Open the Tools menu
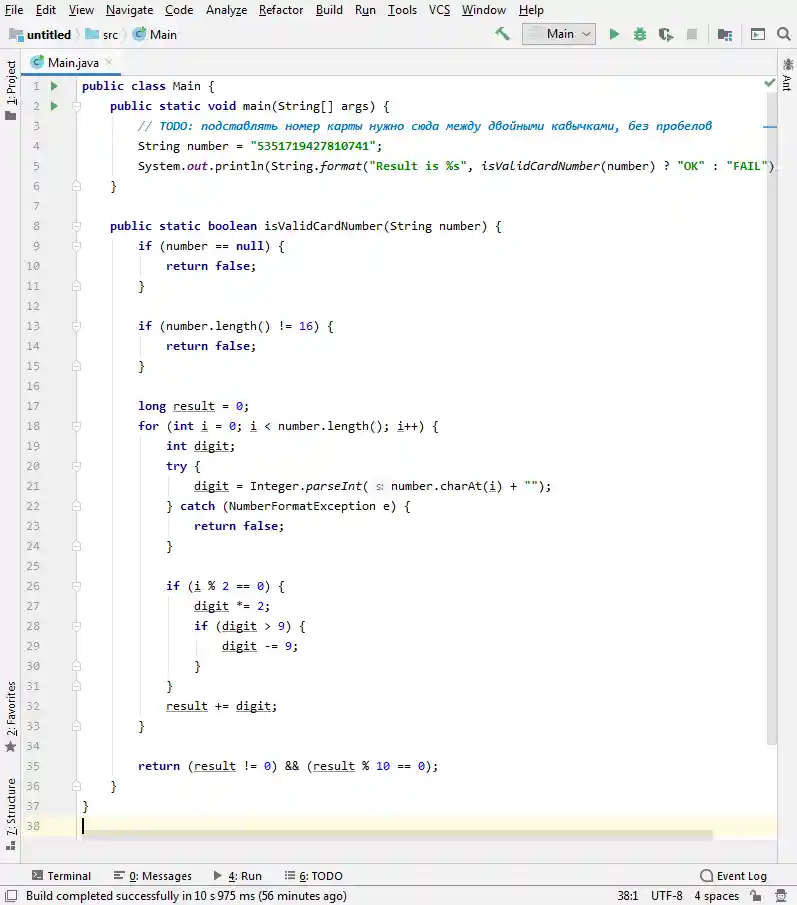Image resolution: width=797 pixels, height=905 pixels. point(402,10)
